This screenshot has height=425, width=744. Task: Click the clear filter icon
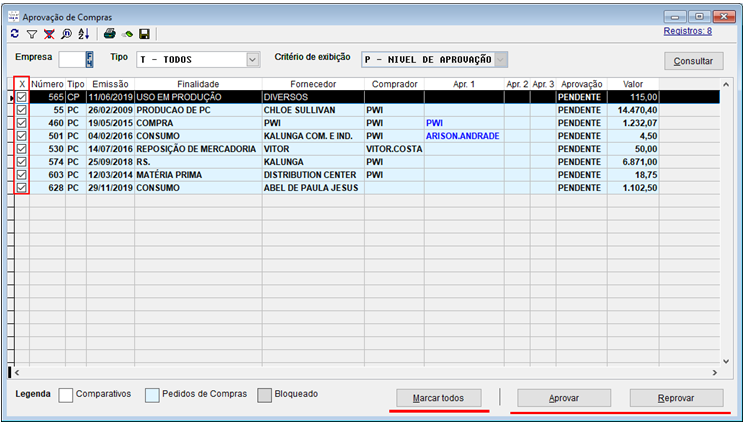click(49, 34)
